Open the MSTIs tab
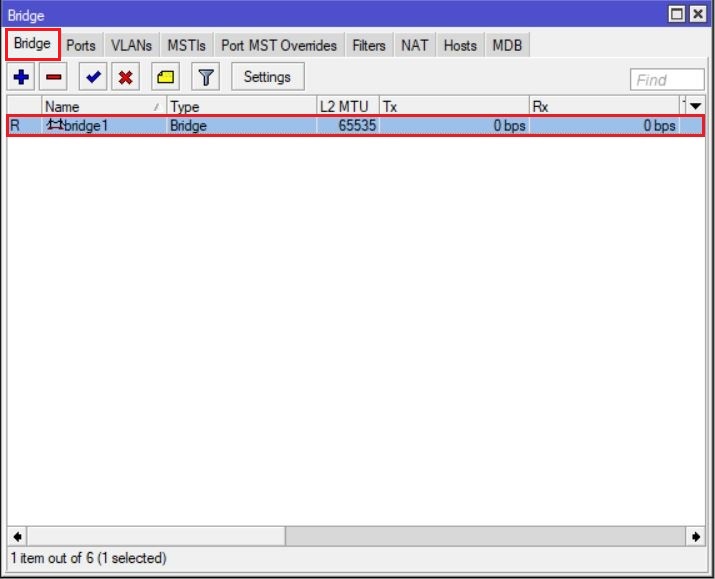The height and width of the screenshot is (579, 715). click(187, 45)
